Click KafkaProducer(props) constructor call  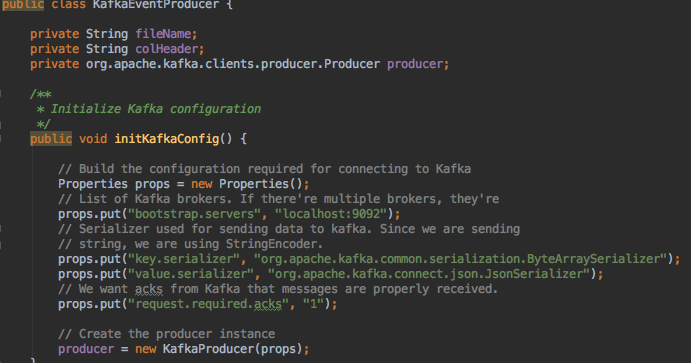233,349
